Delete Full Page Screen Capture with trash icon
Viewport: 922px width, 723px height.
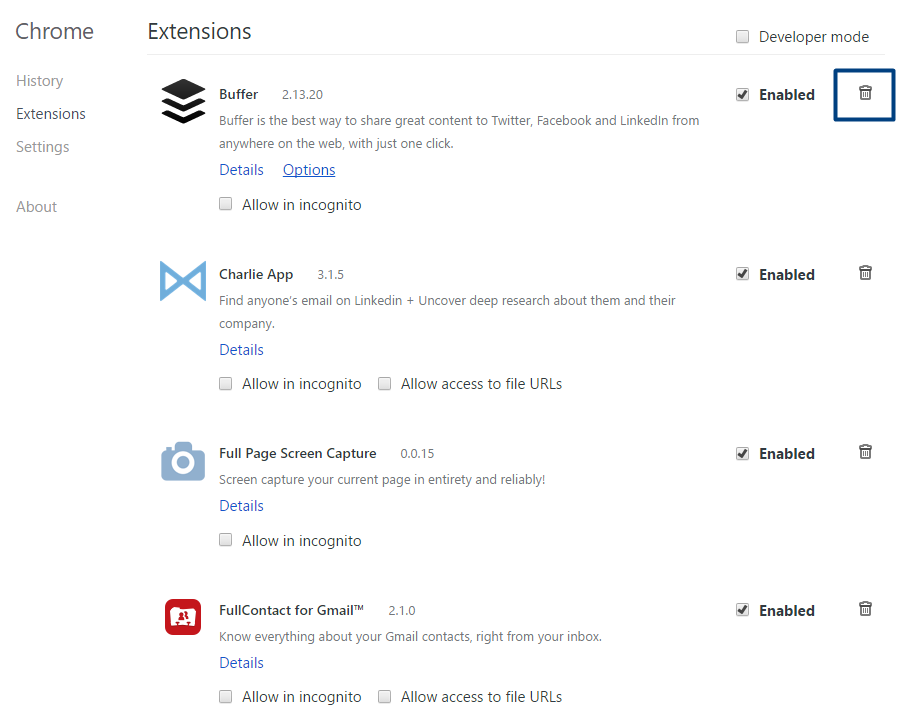coord(865,452)
